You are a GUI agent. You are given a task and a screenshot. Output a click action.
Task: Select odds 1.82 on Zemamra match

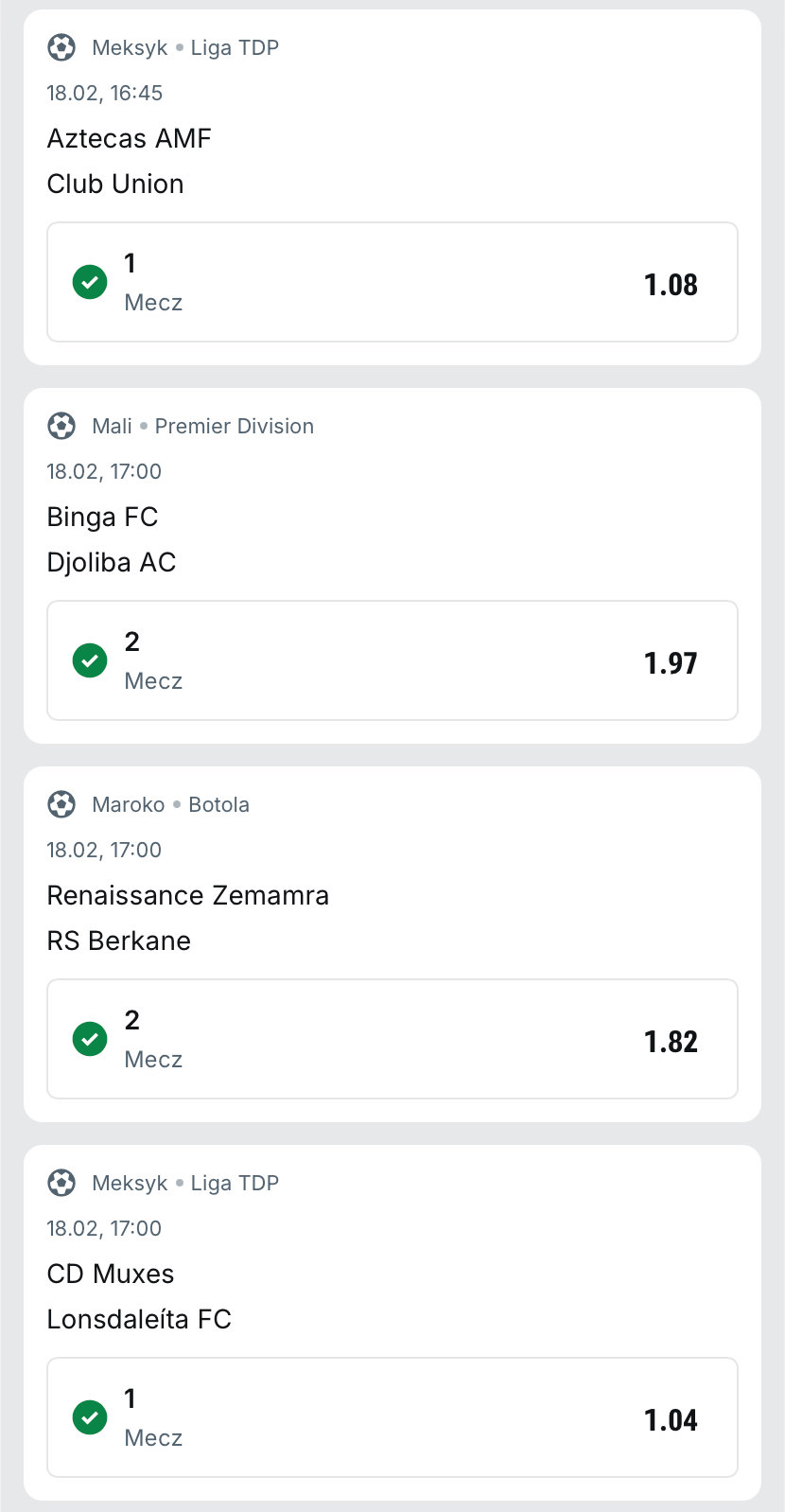tap(671, 1041)
